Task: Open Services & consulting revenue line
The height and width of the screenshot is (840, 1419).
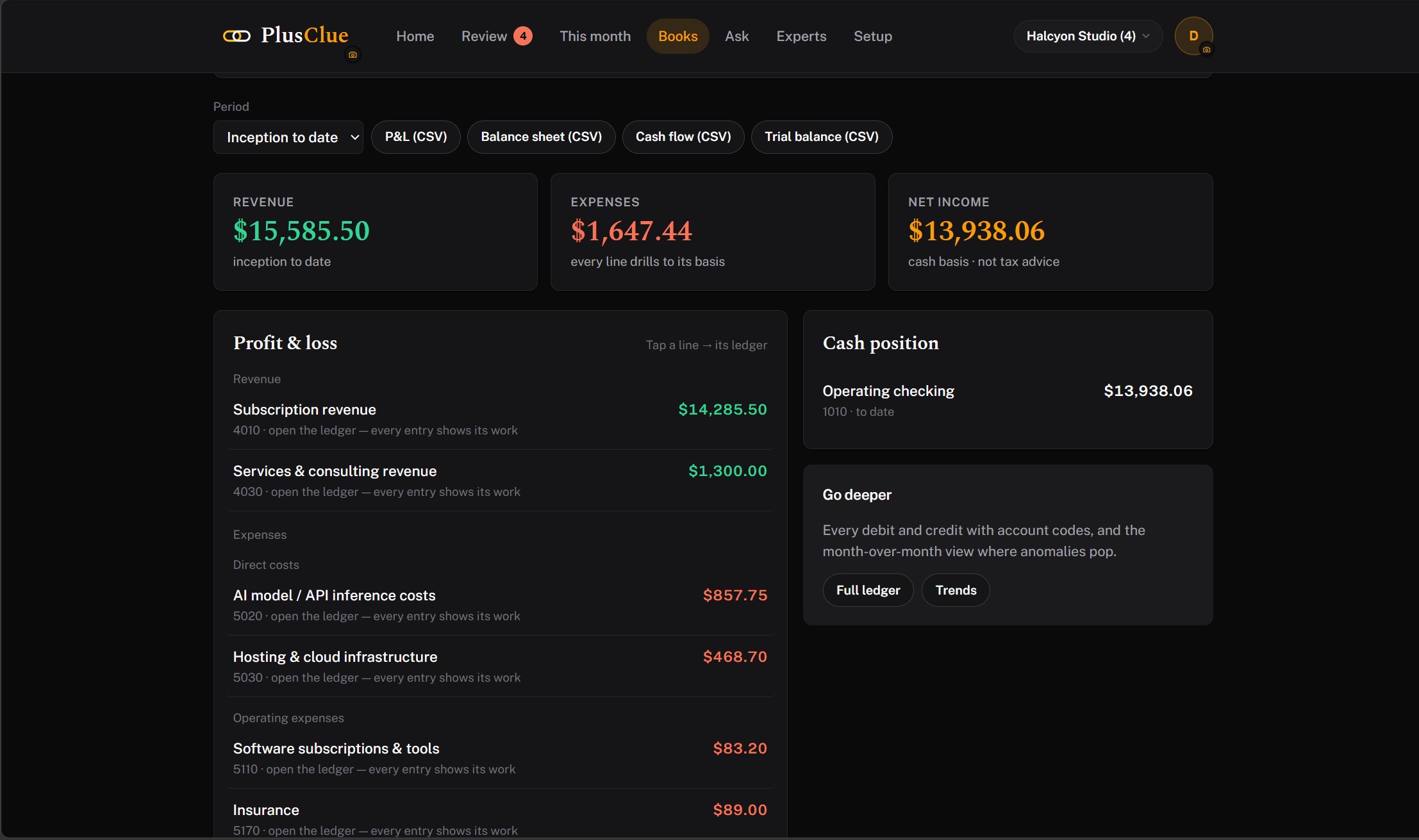Action: tap(500, 481)
